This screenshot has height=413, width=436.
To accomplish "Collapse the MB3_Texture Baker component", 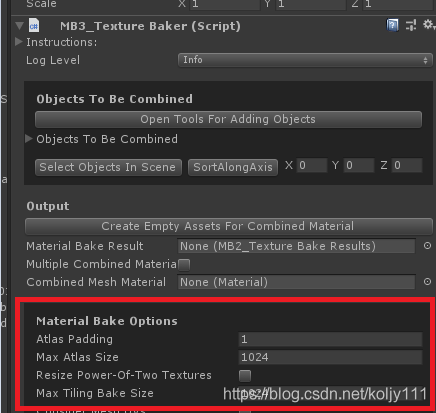I will (20, 26).
